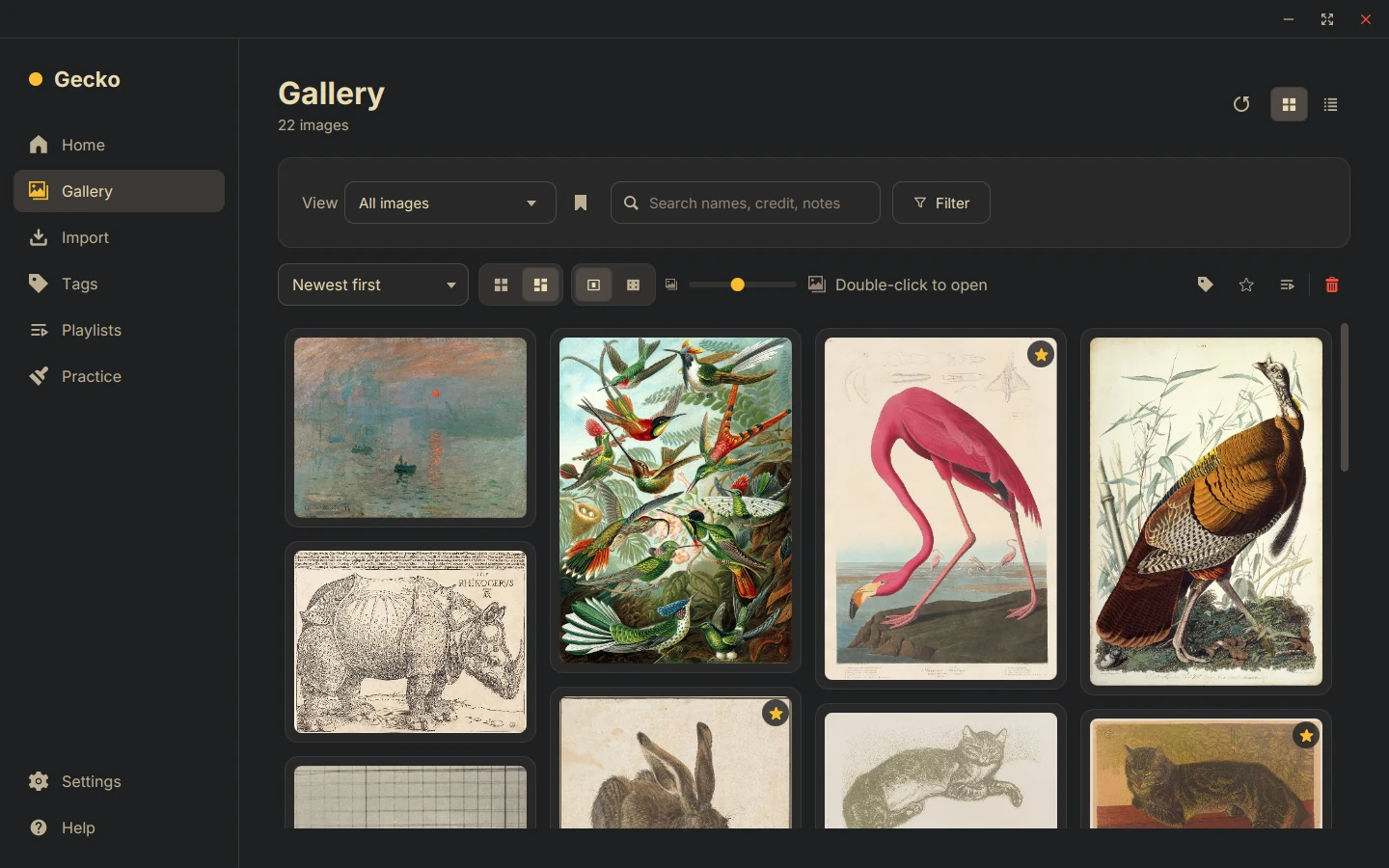Click the Search names, credit, notes field
Screen dimensions: 1389x868
746,203
